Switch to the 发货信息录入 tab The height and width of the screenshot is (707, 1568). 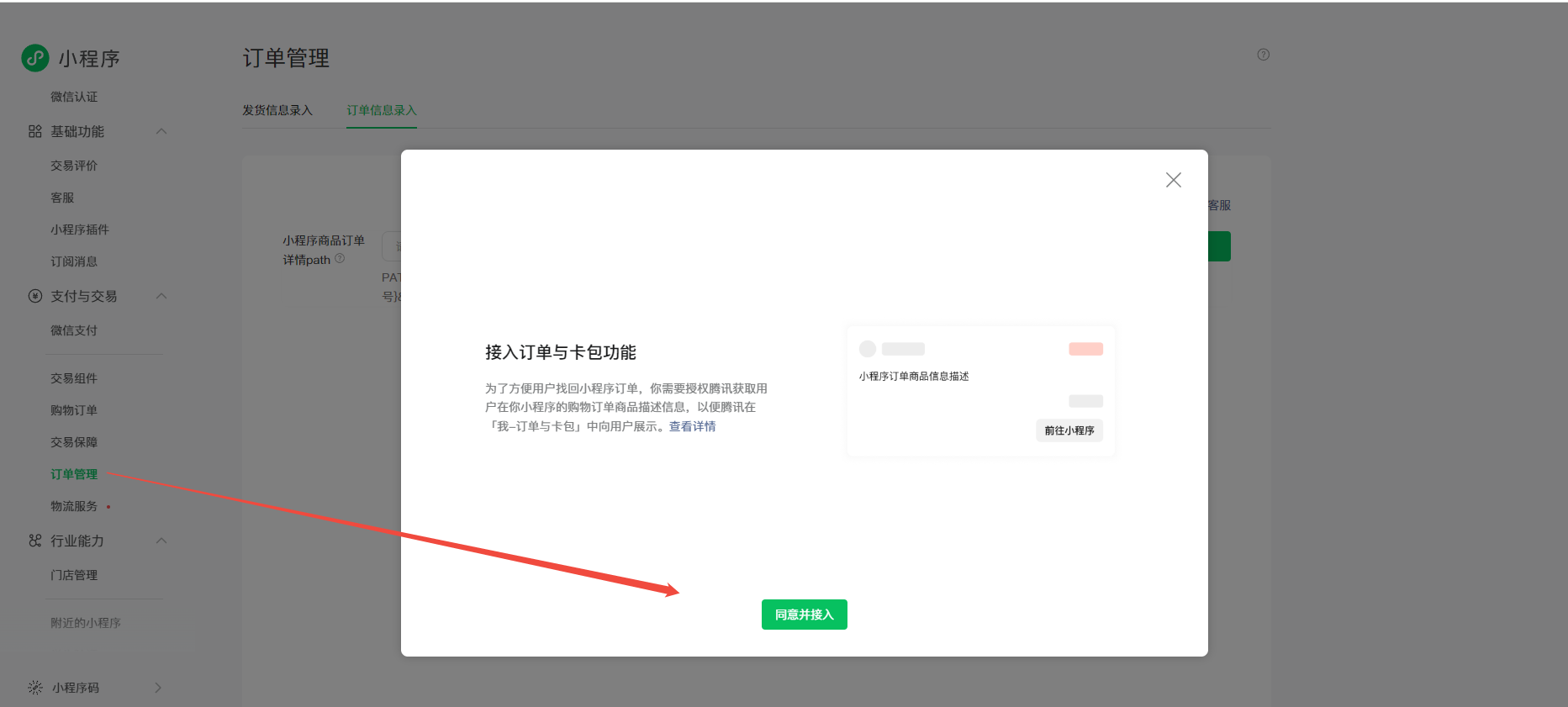277,110
